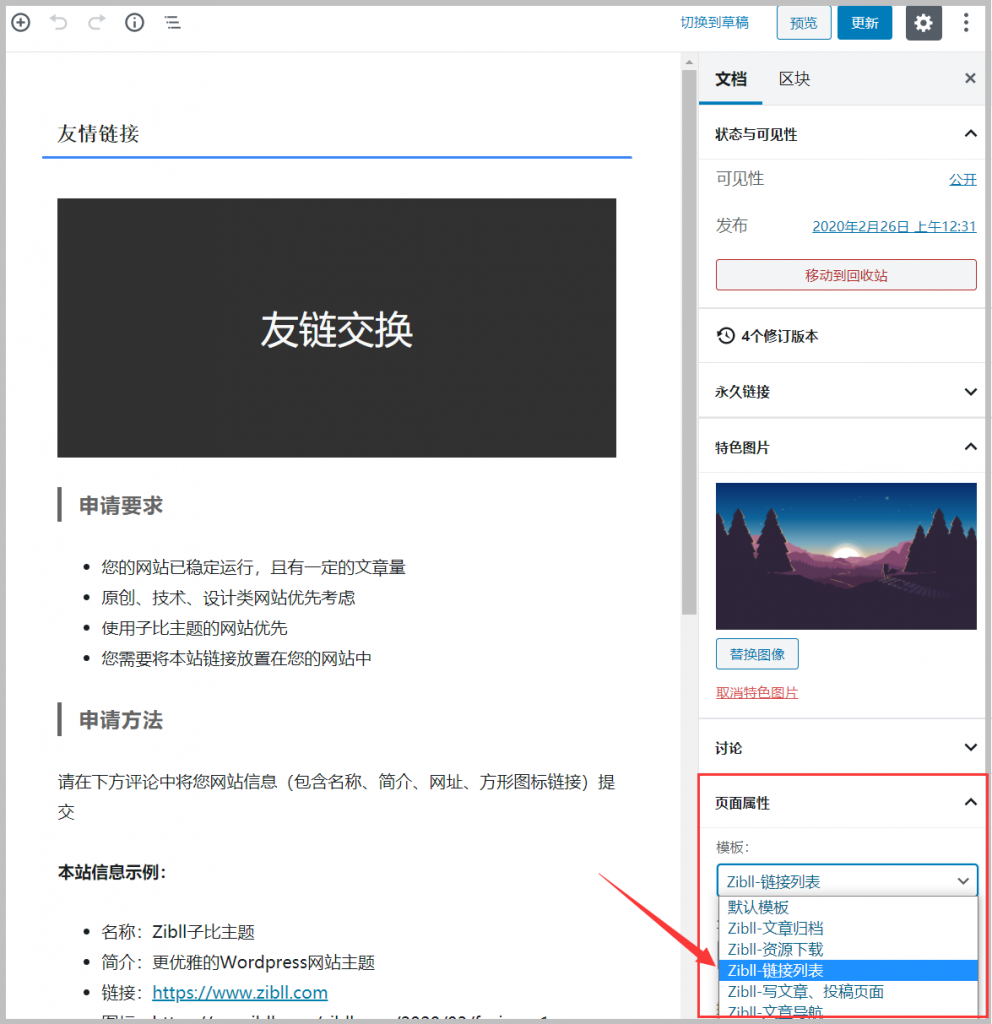Click the add block plus icon

click(20, 22)
